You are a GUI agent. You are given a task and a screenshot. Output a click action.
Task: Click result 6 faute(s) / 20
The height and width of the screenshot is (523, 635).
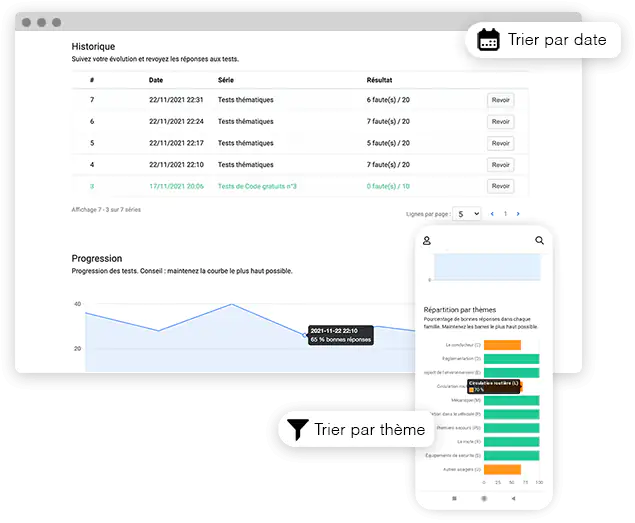388,100
